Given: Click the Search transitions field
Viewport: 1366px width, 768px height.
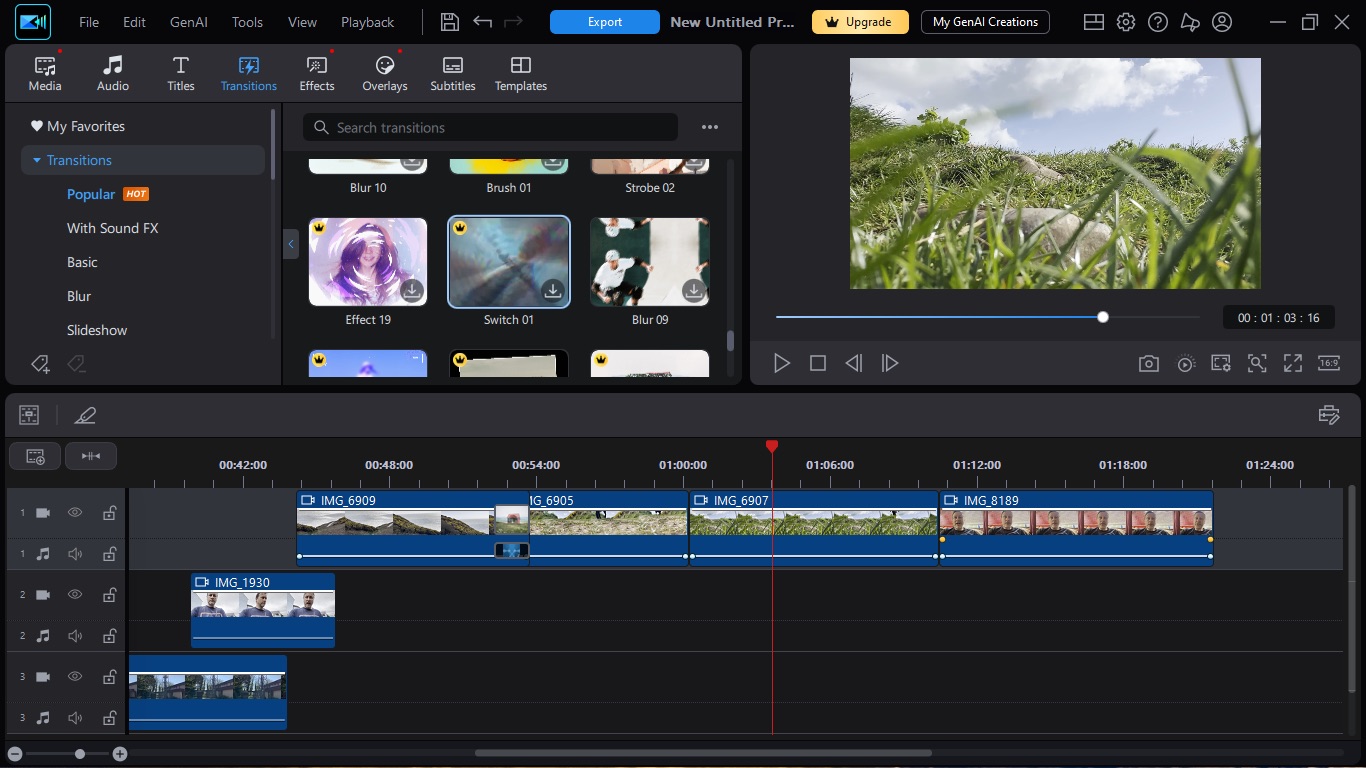Looking at the screenshot, I should [x=490, y=128].
